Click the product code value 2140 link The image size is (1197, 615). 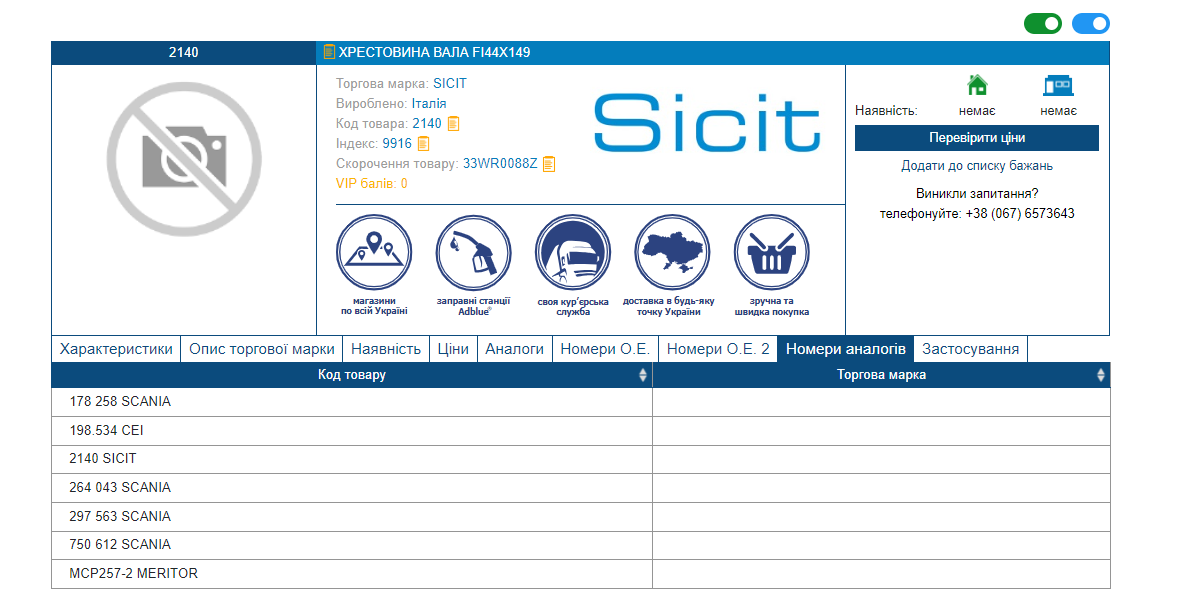427,124
